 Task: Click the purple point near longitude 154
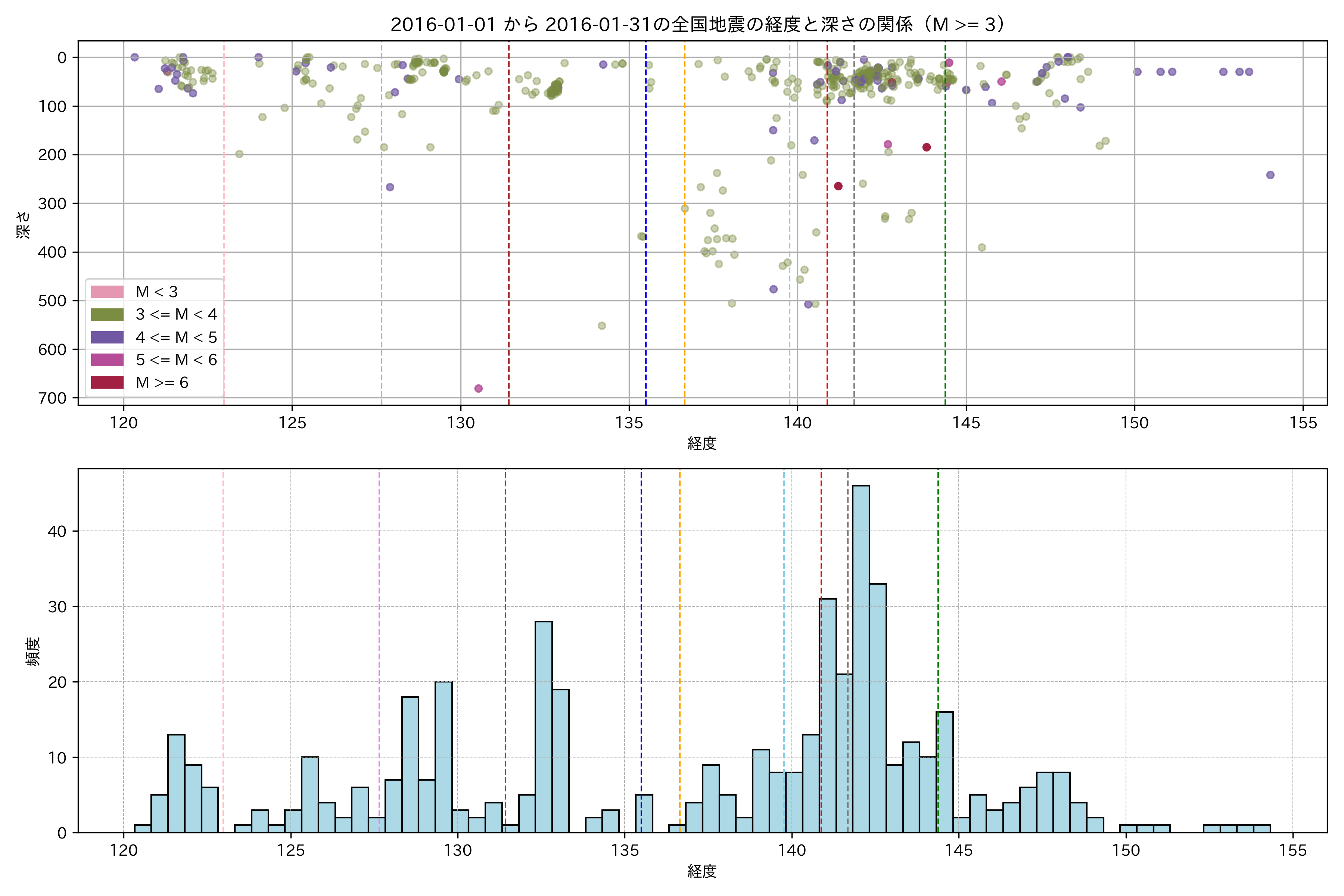click(1270, 175)
